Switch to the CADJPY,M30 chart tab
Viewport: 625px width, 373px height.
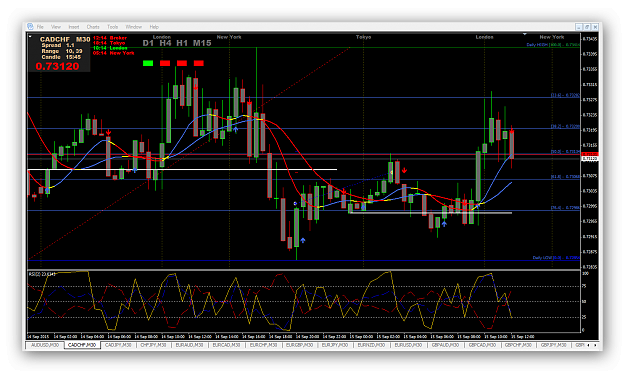point(118,345)
